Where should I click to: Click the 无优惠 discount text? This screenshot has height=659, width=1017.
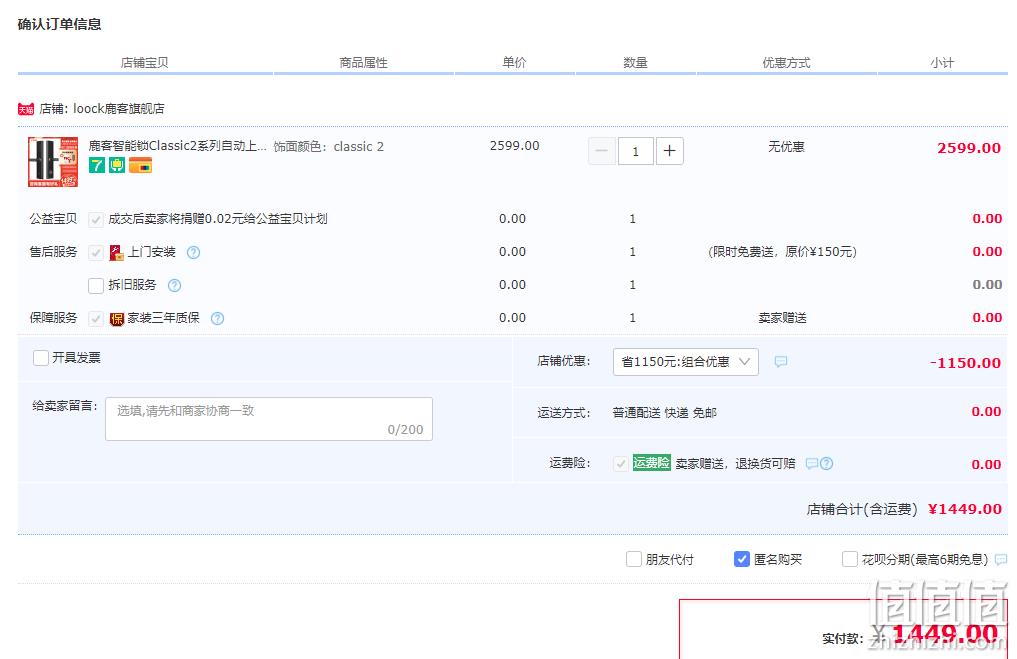tap(786, 147)
